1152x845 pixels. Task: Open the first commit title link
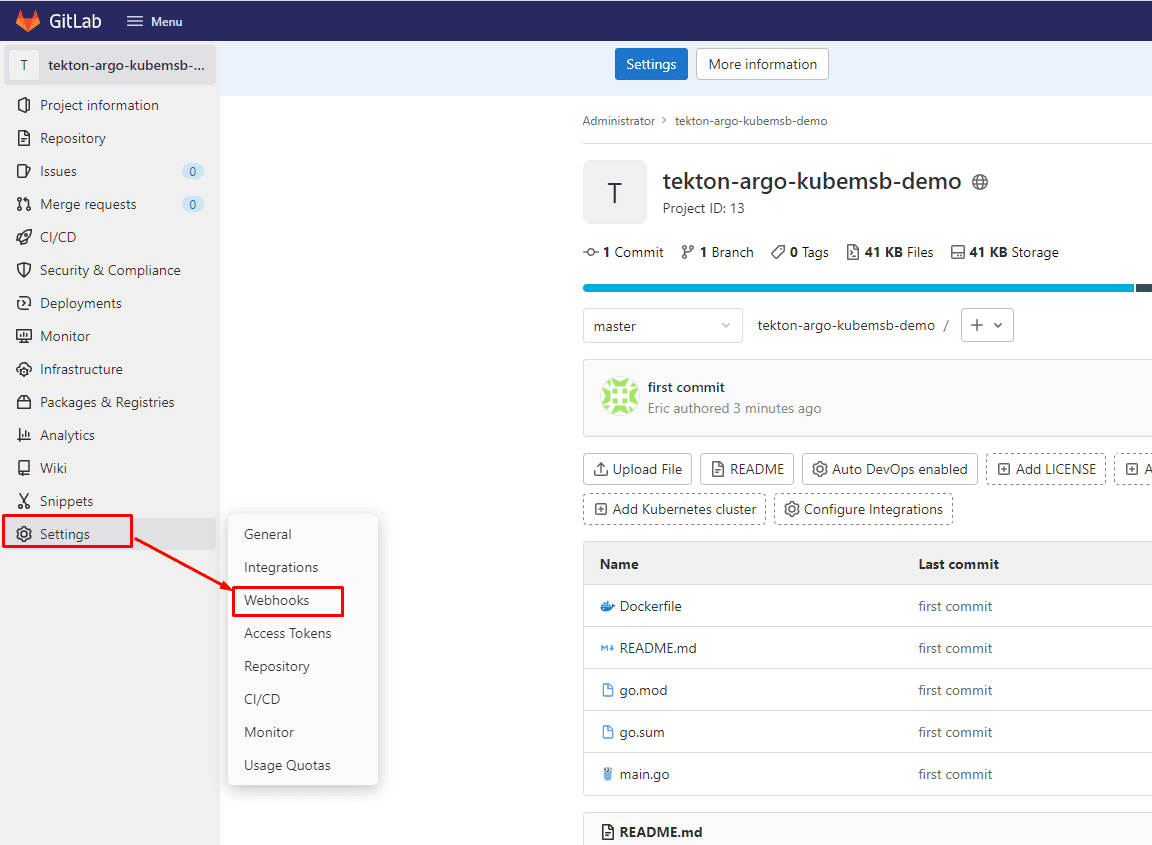pyautogui.click(x=685, y=387)
